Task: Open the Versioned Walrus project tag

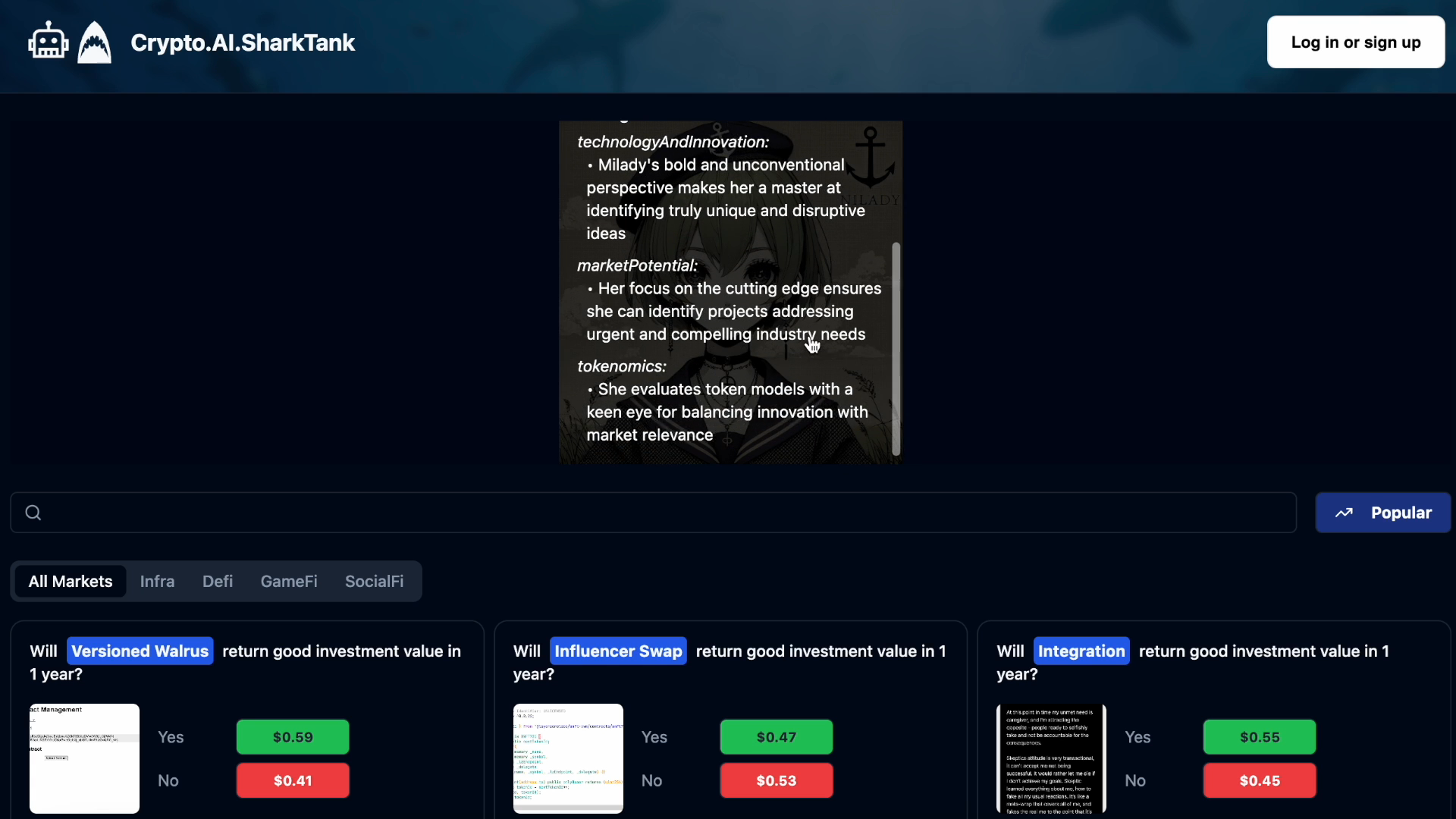Action: coord(140,651)
